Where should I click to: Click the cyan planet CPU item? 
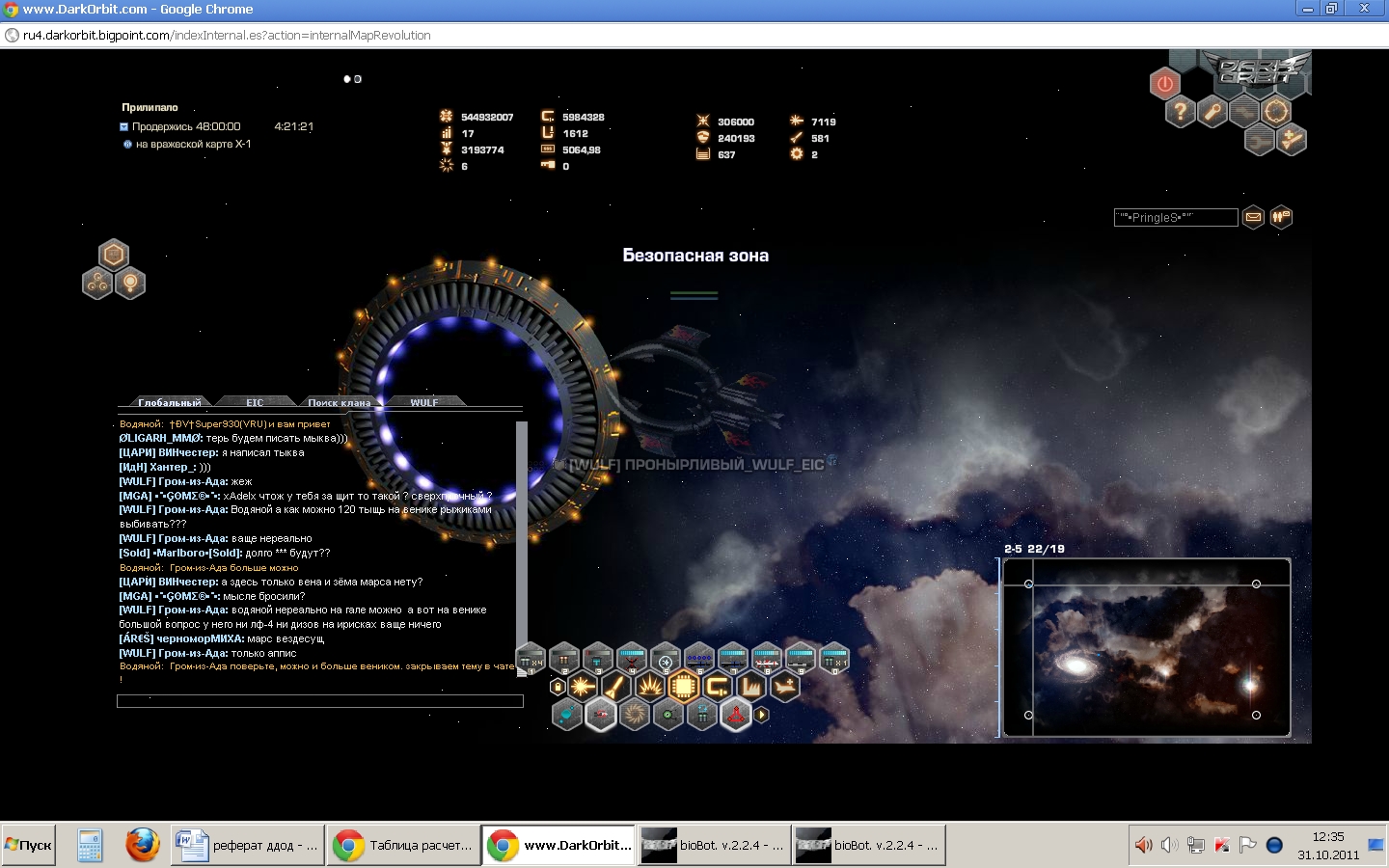pos(567,715)
